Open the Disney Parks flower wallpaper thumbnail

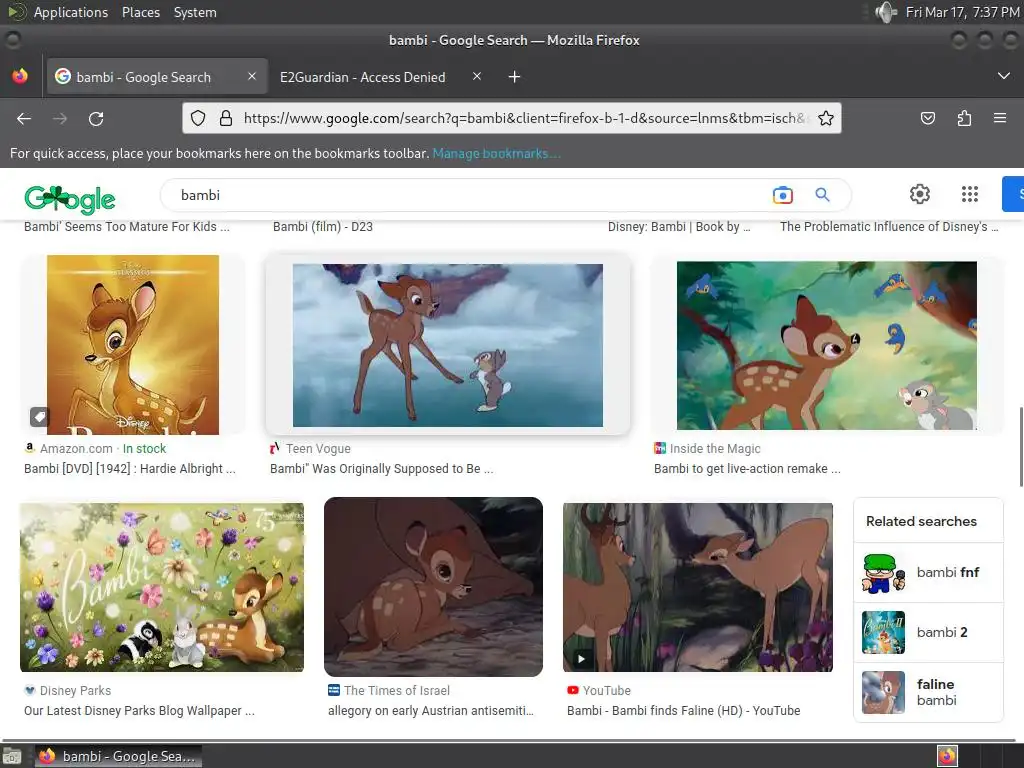[x=162, y=587]
